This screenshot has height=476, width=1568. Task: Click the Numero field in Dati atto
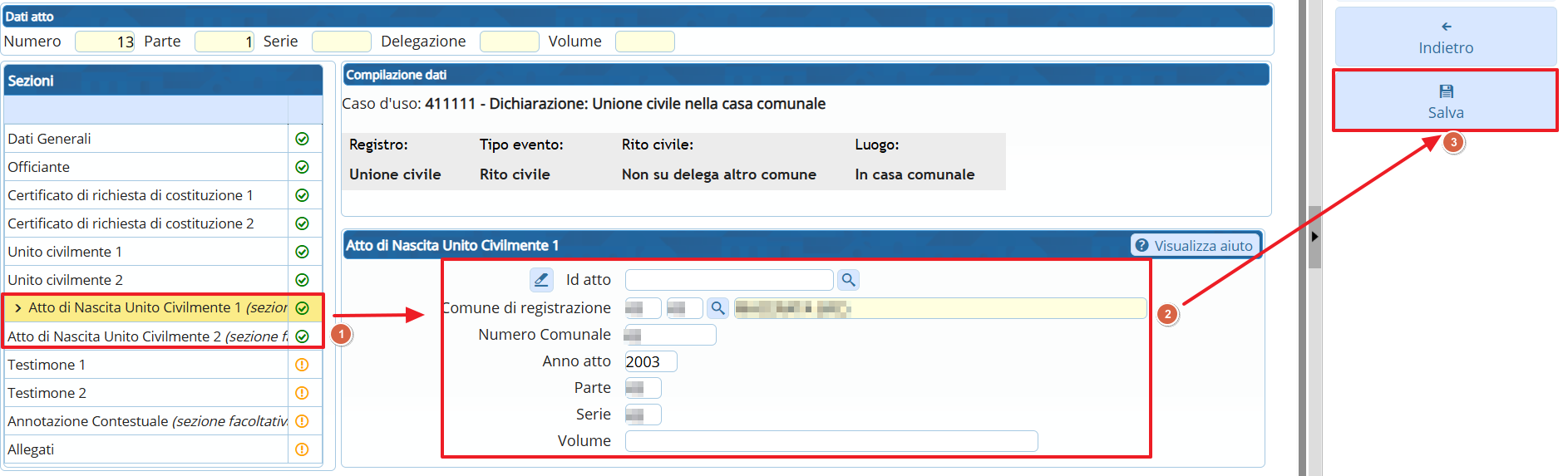tap(105, 42)
